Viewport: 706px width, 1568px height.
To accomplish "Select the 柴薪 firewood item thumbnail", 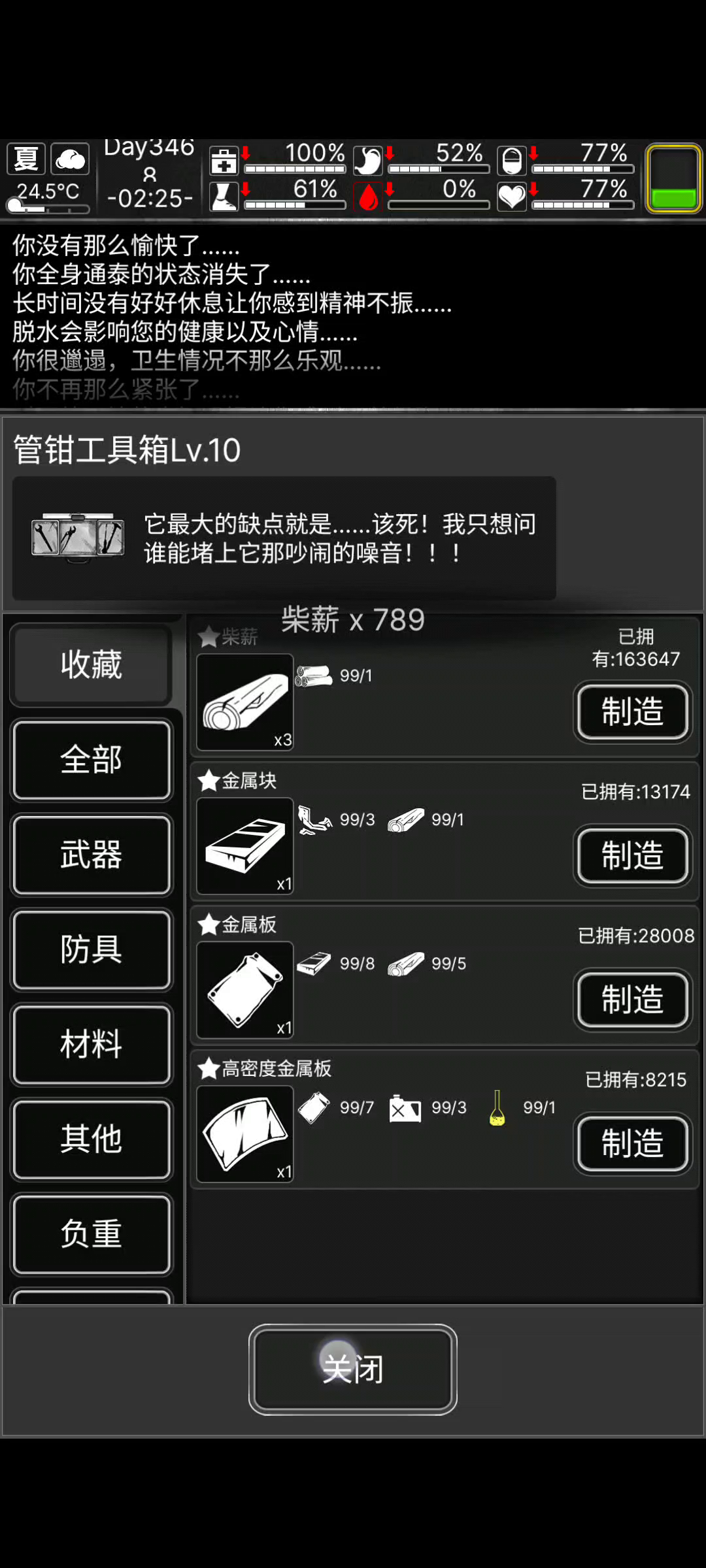I will (245, 702).
